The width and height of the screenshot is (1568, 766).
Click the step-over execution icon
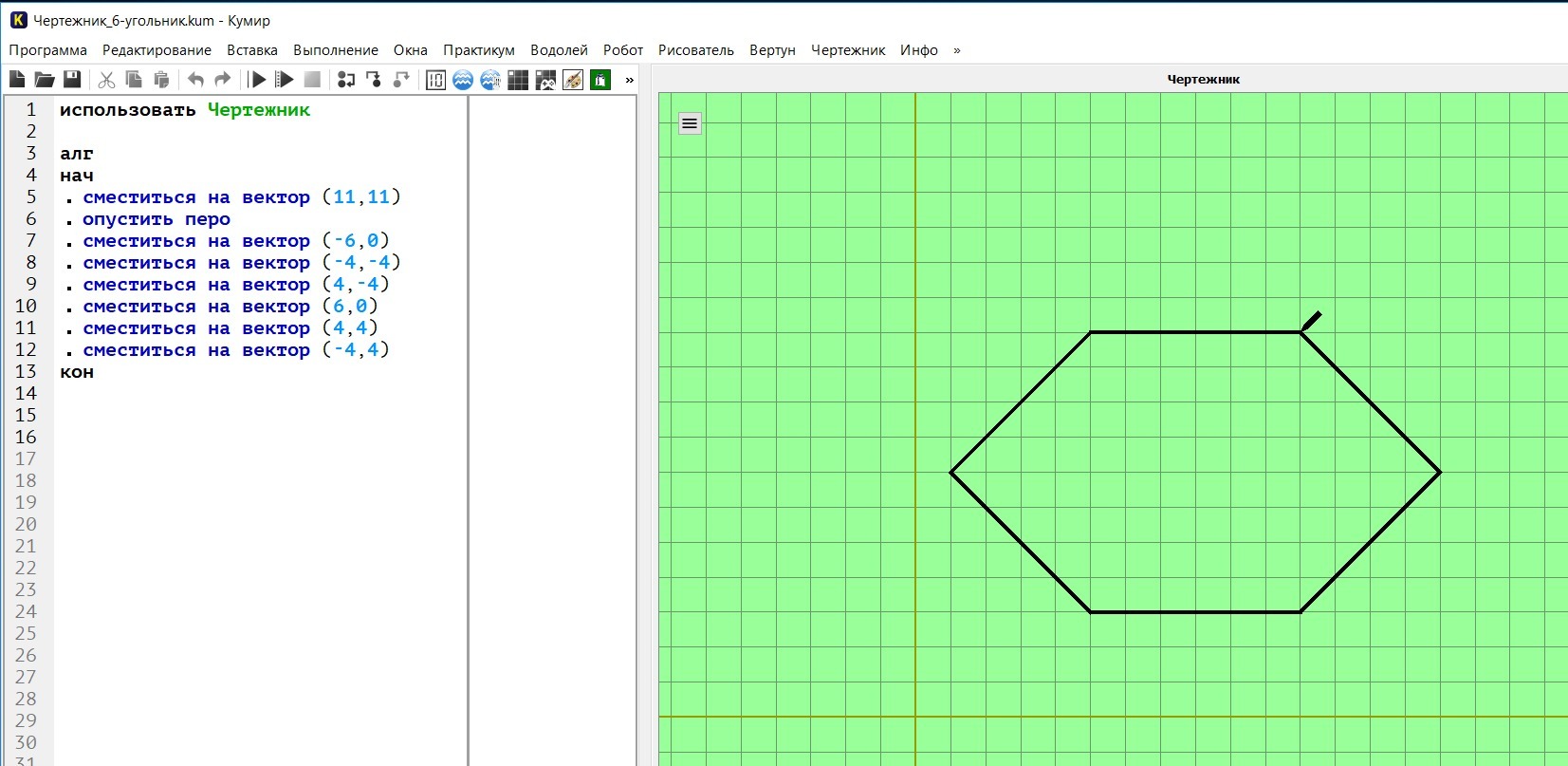(346, 80)
